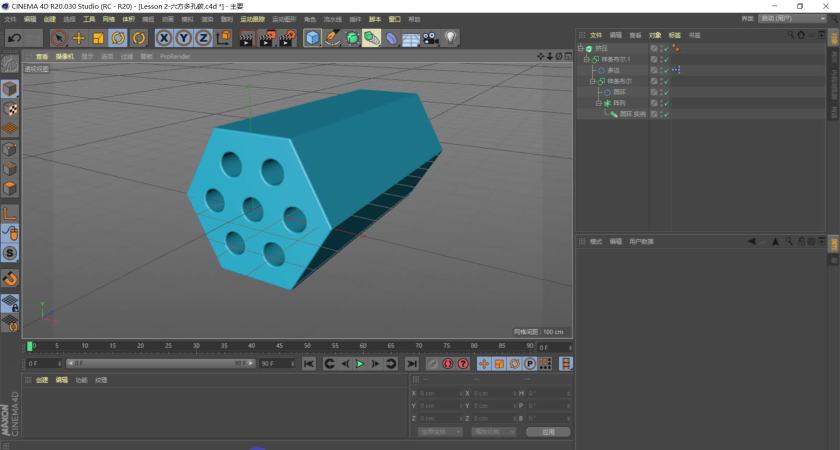Click the timeline preview range slider bar
Image resolution: width=840 pixels, height=450 pixels.
(160, 363)
